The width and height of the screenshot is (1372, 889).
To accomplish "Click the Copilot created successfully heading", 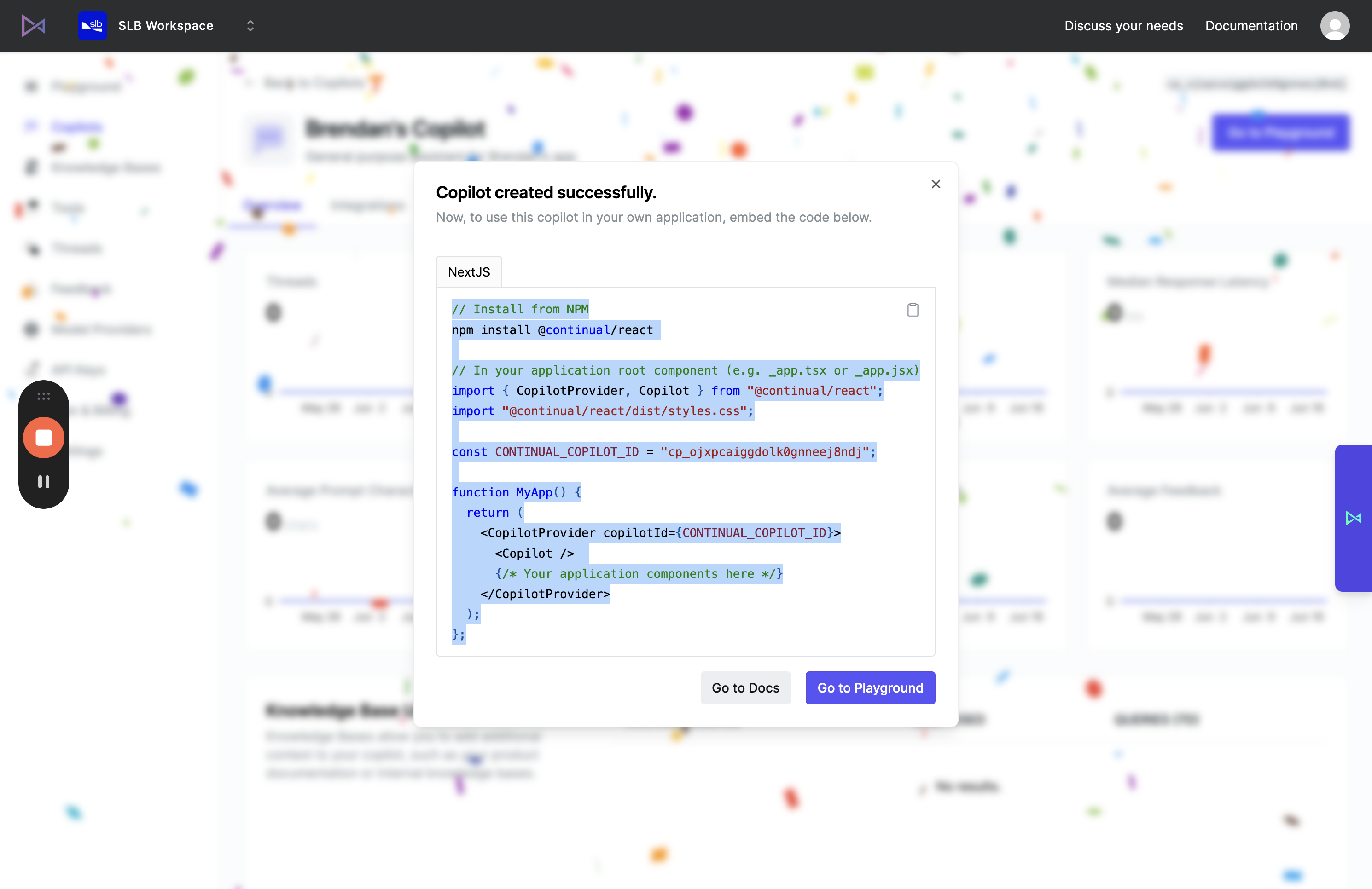I will (x=546, y=192).
